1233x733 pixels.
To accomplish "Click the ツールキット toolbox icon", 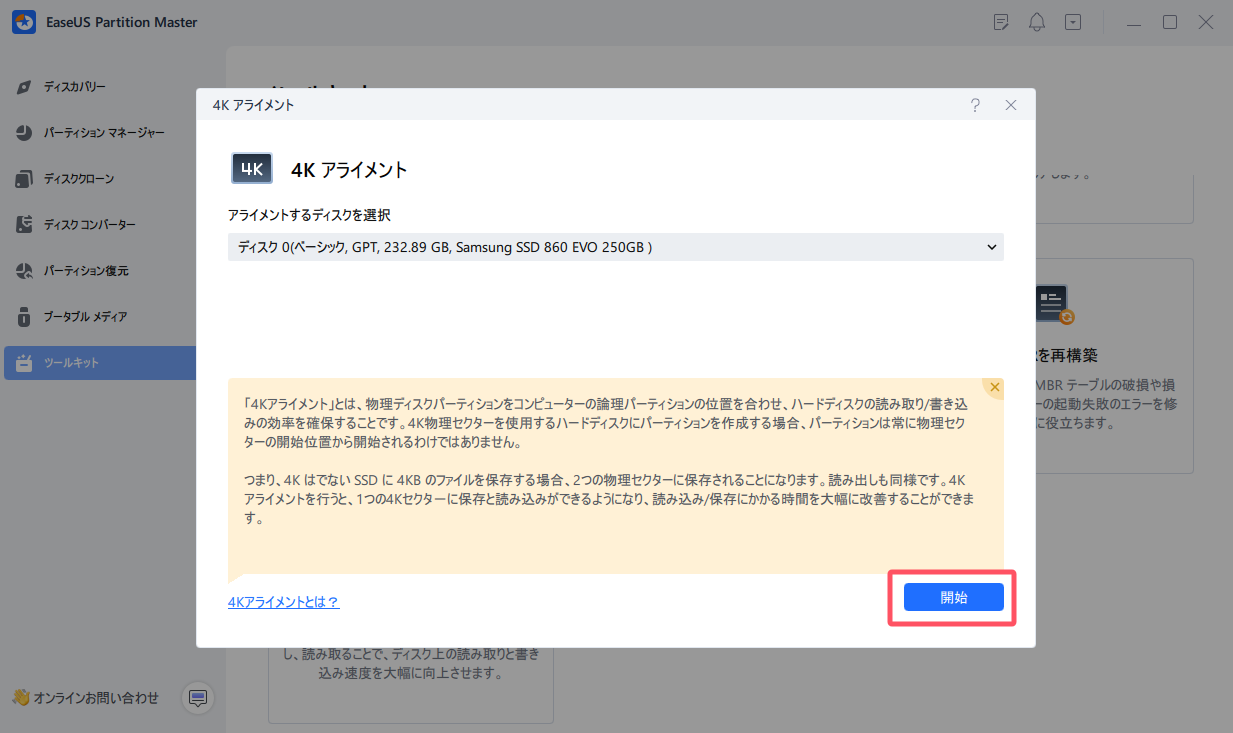I will pos(25,363).
